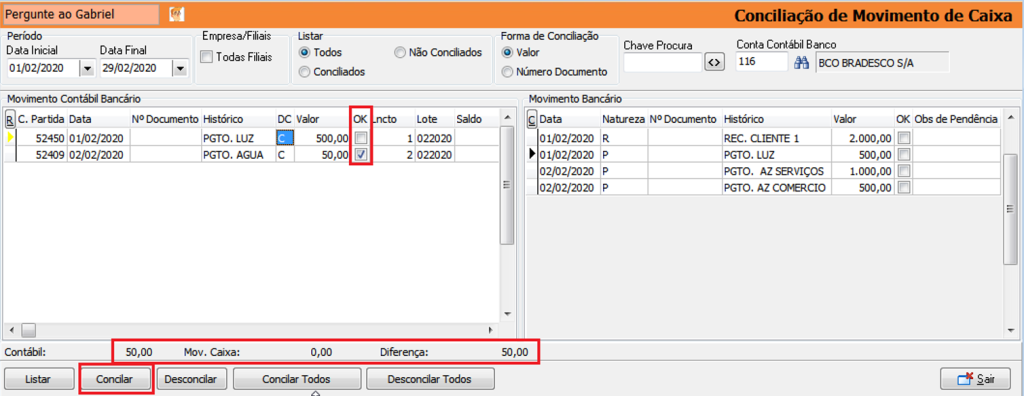Select Valor as conciliation form
The image size is (1024, 396).
click(x=507, y=52)
